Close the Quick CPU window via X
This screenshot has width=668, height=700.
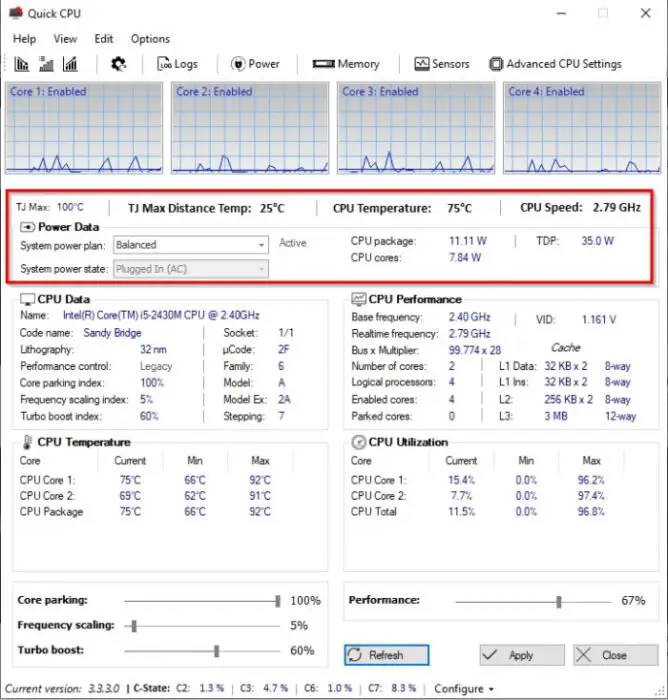[646, 13]
